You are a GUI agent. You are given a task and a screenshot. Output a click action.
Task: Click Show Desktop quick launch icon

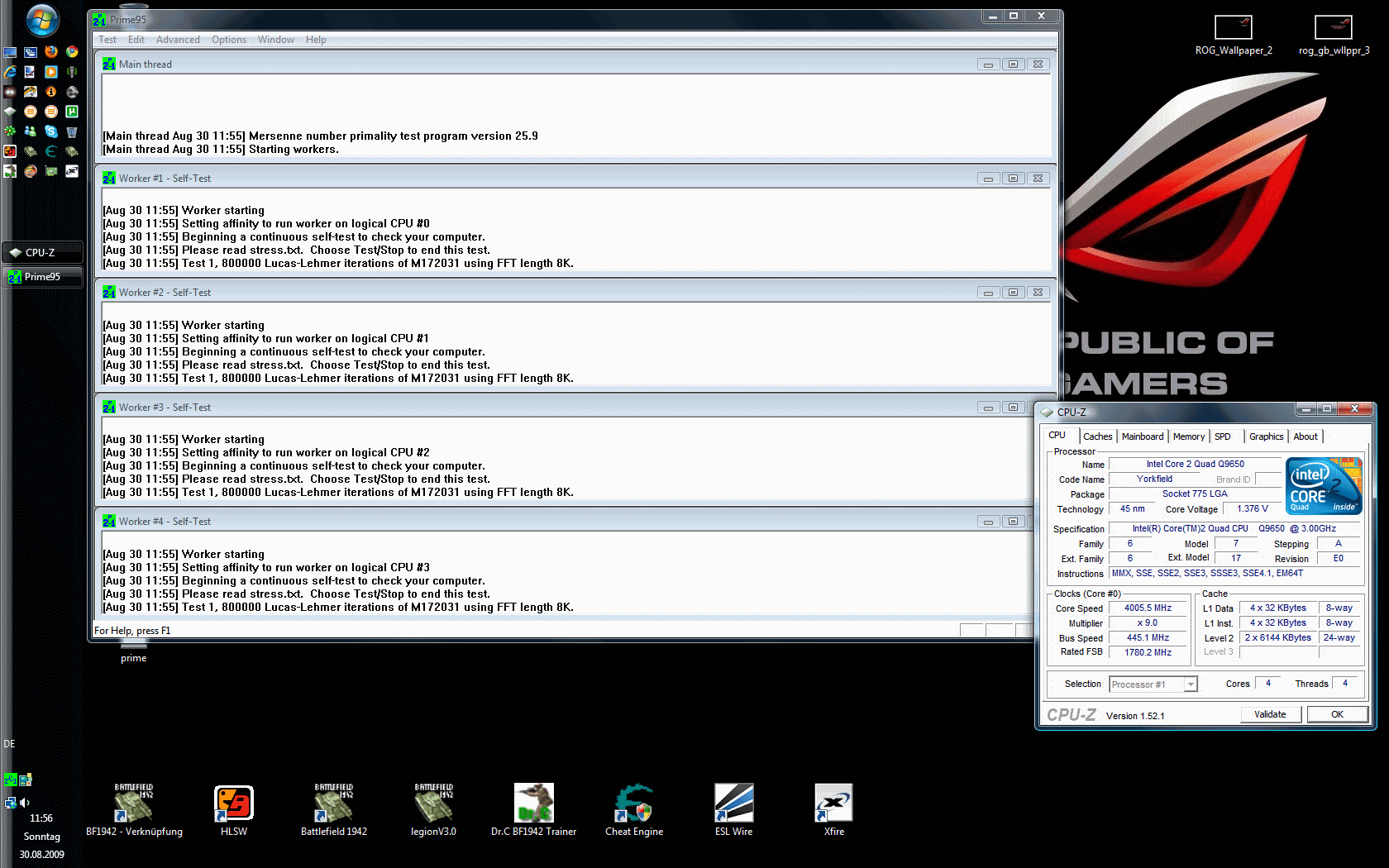coord(10,51)
